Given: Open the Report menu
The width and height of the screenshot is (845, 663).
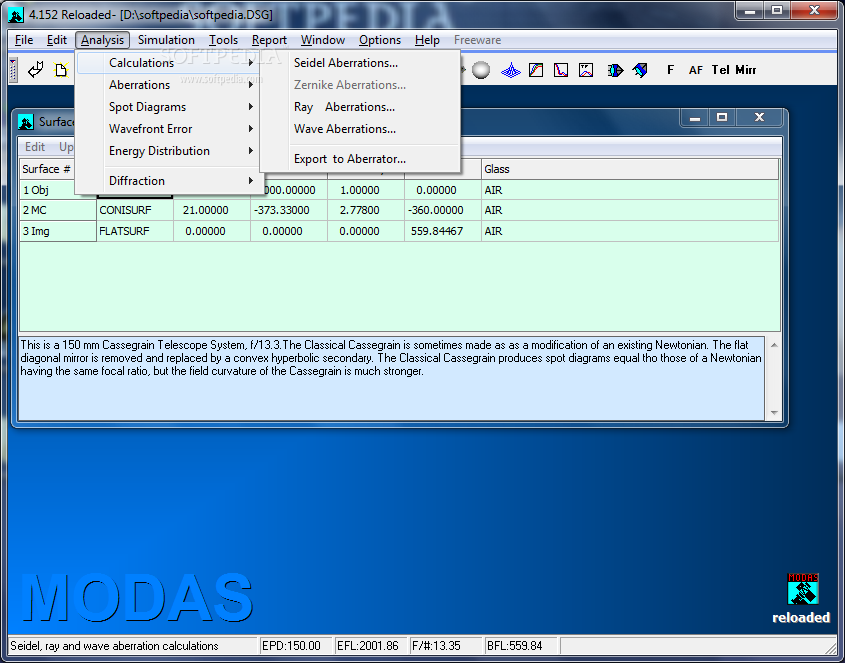Looking at the screenshot, I should [x=269, y=40].
